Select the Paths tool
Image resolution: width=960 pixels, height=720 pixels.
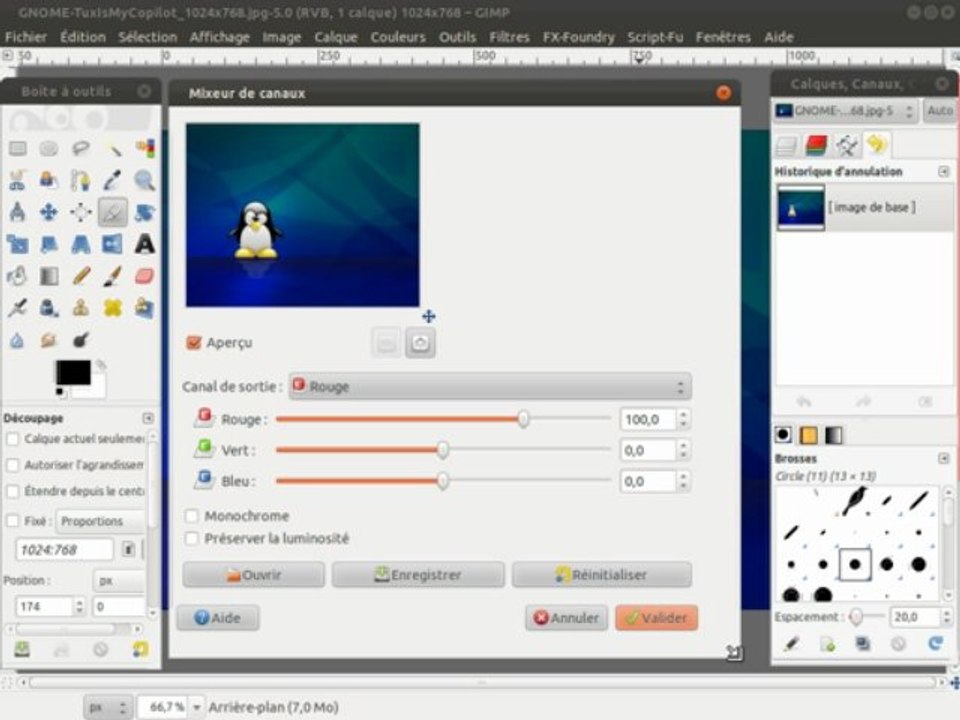coord(81,180)
